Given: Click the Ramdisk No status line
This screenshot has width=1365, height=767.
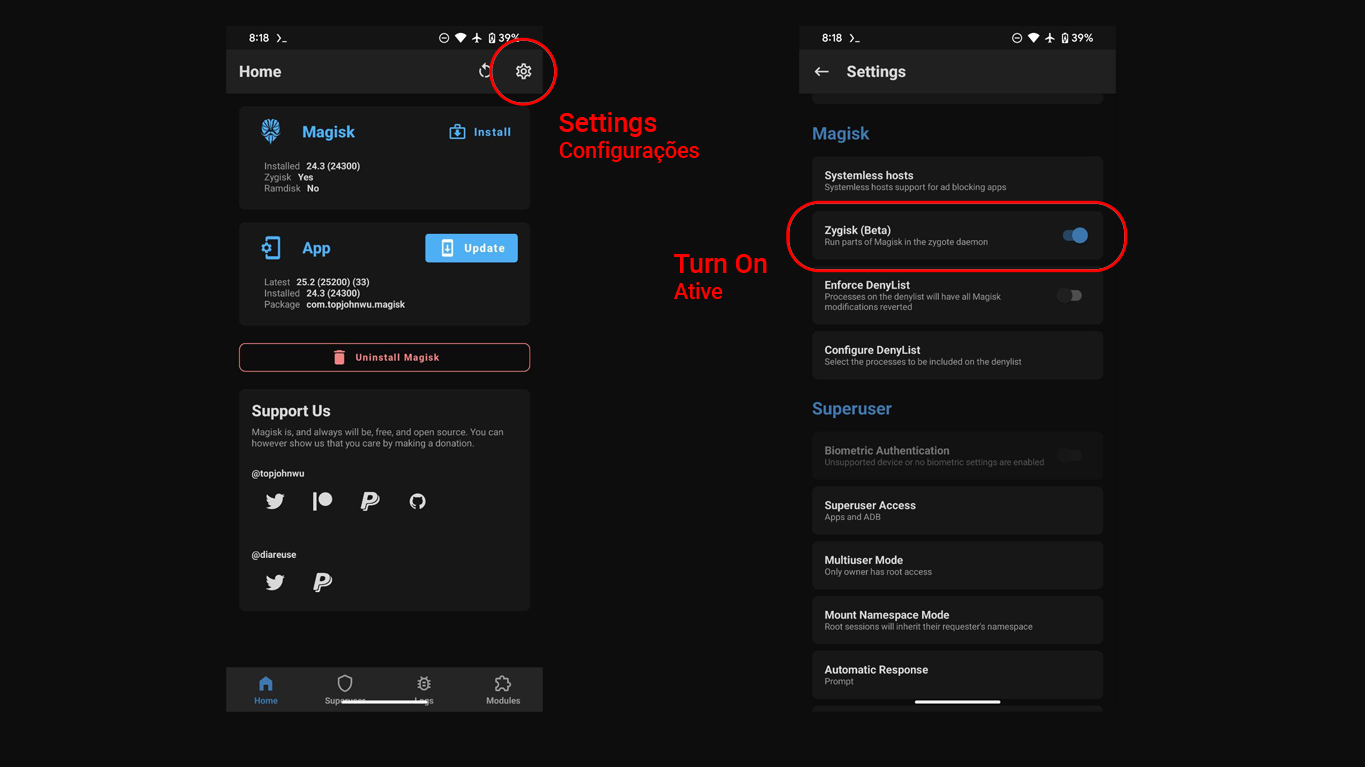Looking at the screenshot, I should tap(292, 188).
